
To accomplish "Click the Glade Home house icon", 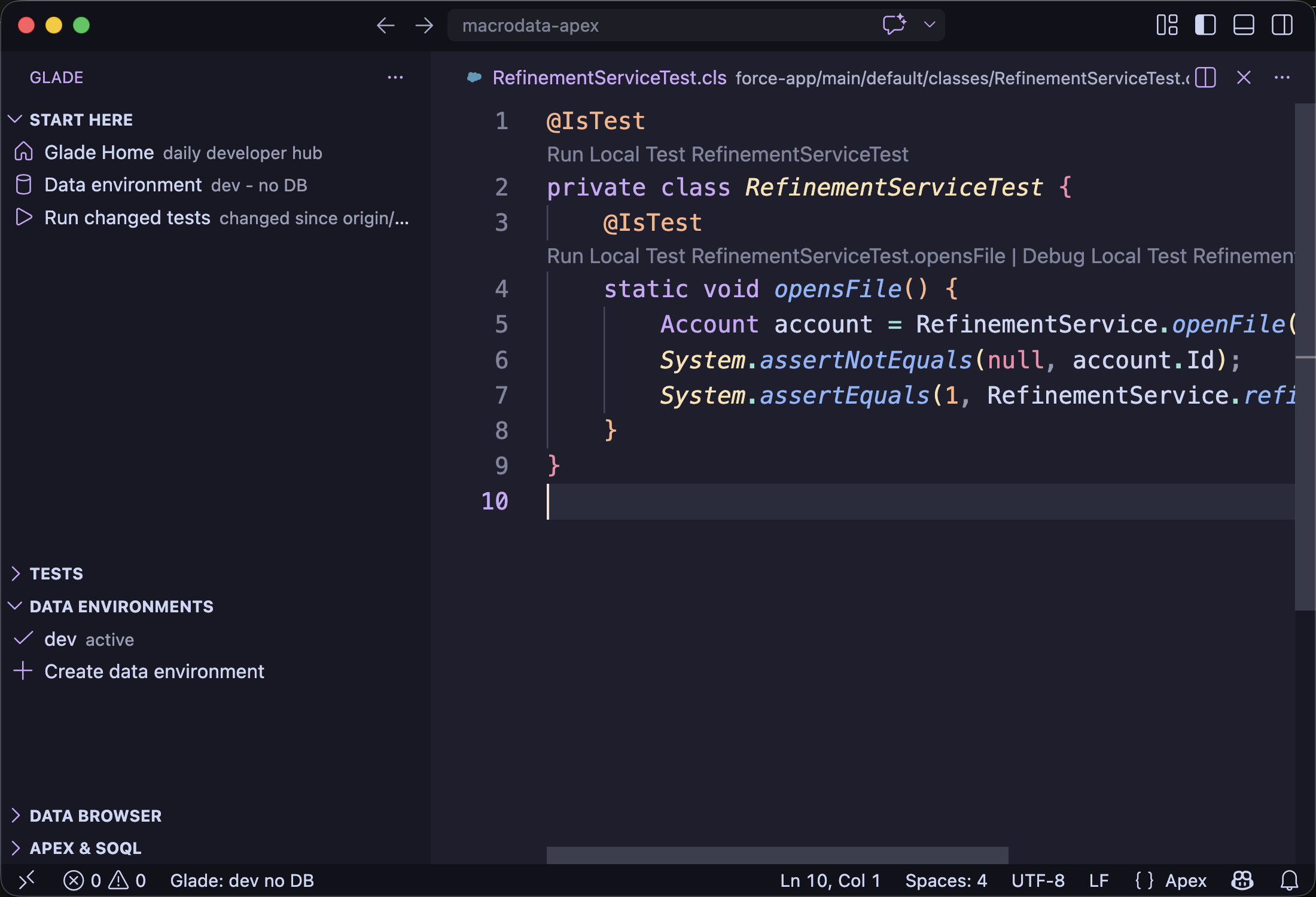I will 24,152.
